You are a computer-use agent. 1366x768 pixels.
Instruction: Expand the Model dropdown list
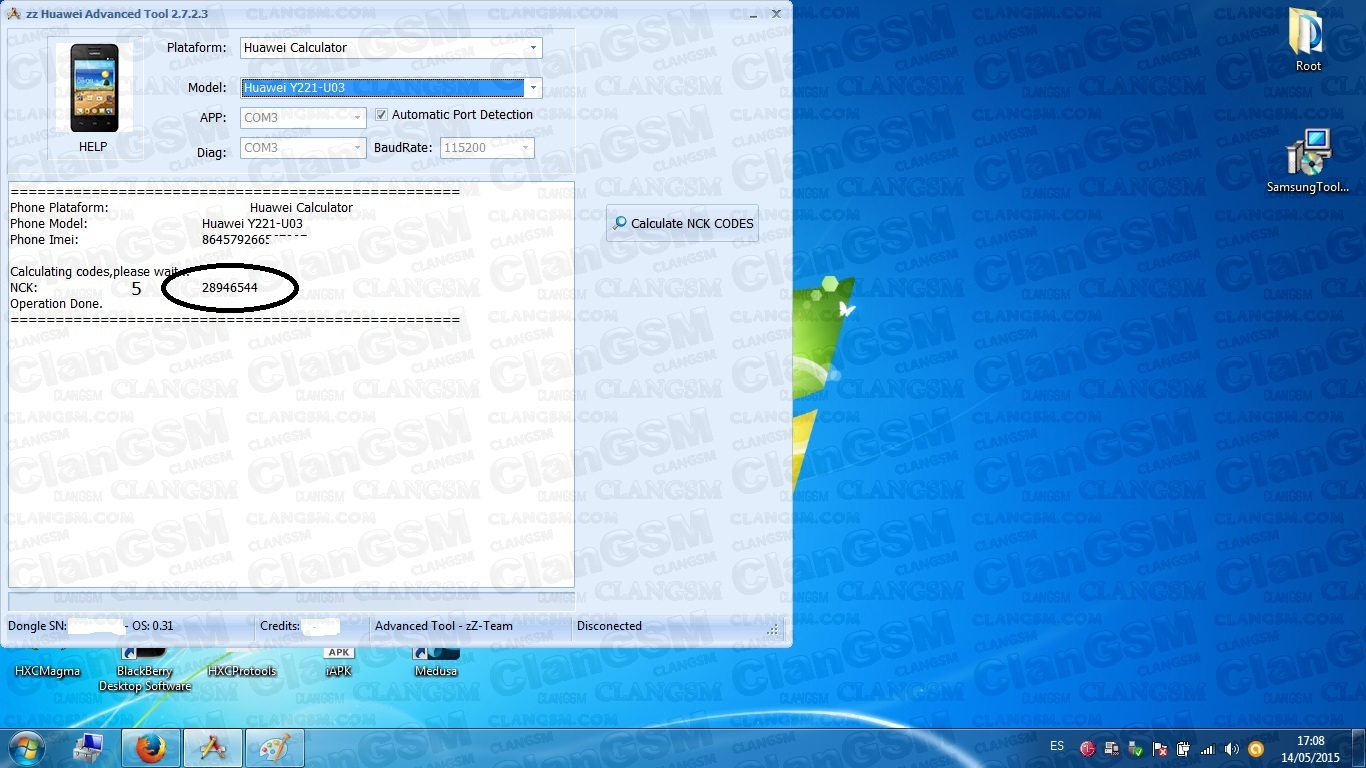click(x=533, y=88)
